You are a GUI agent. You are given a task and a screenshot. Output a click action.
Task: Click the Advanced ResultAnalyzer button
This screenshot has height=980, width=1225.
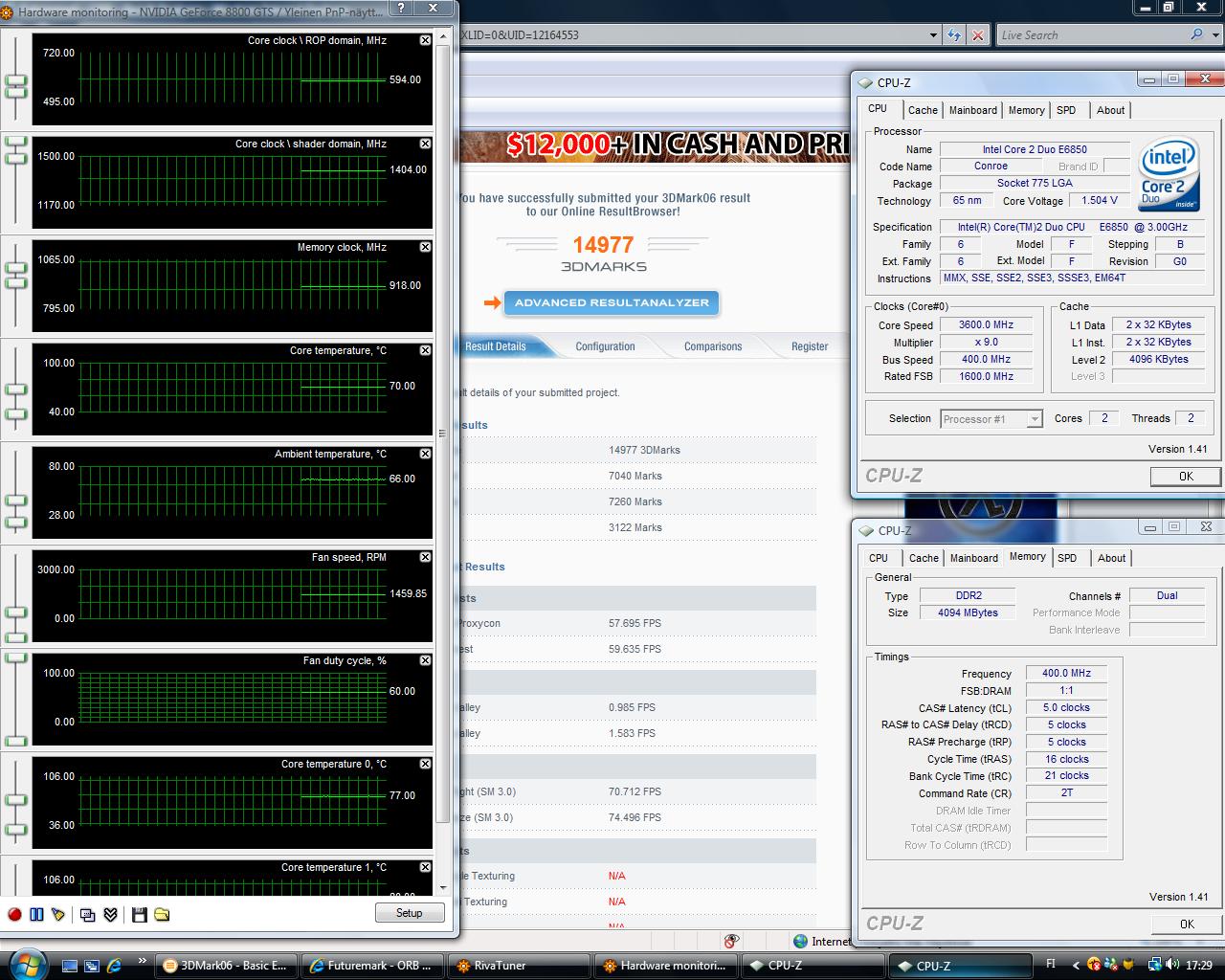pyautogui.click(x=612, y=302)
